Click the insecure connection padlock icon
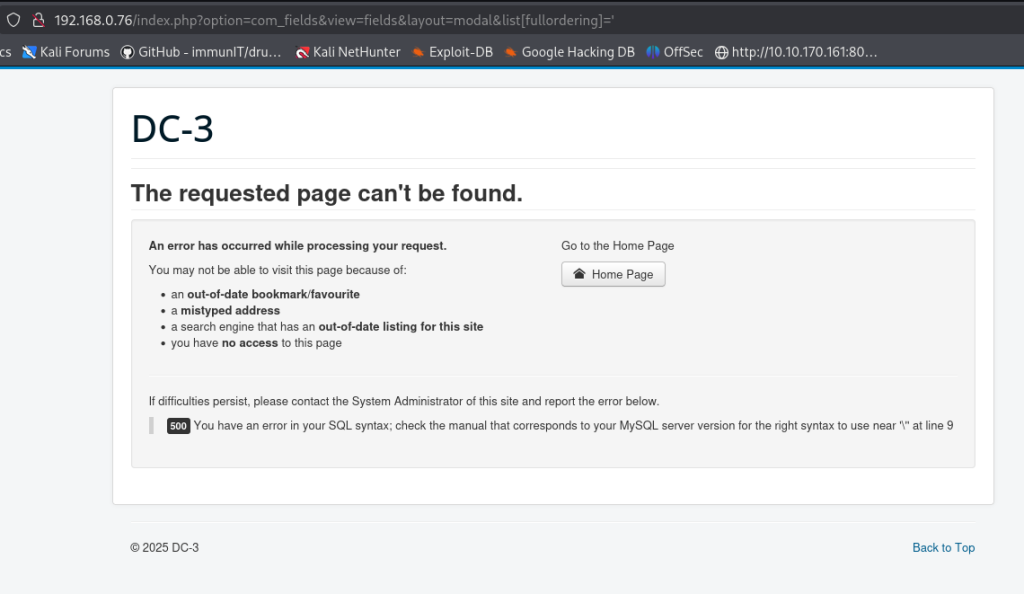 coord(39,19)
